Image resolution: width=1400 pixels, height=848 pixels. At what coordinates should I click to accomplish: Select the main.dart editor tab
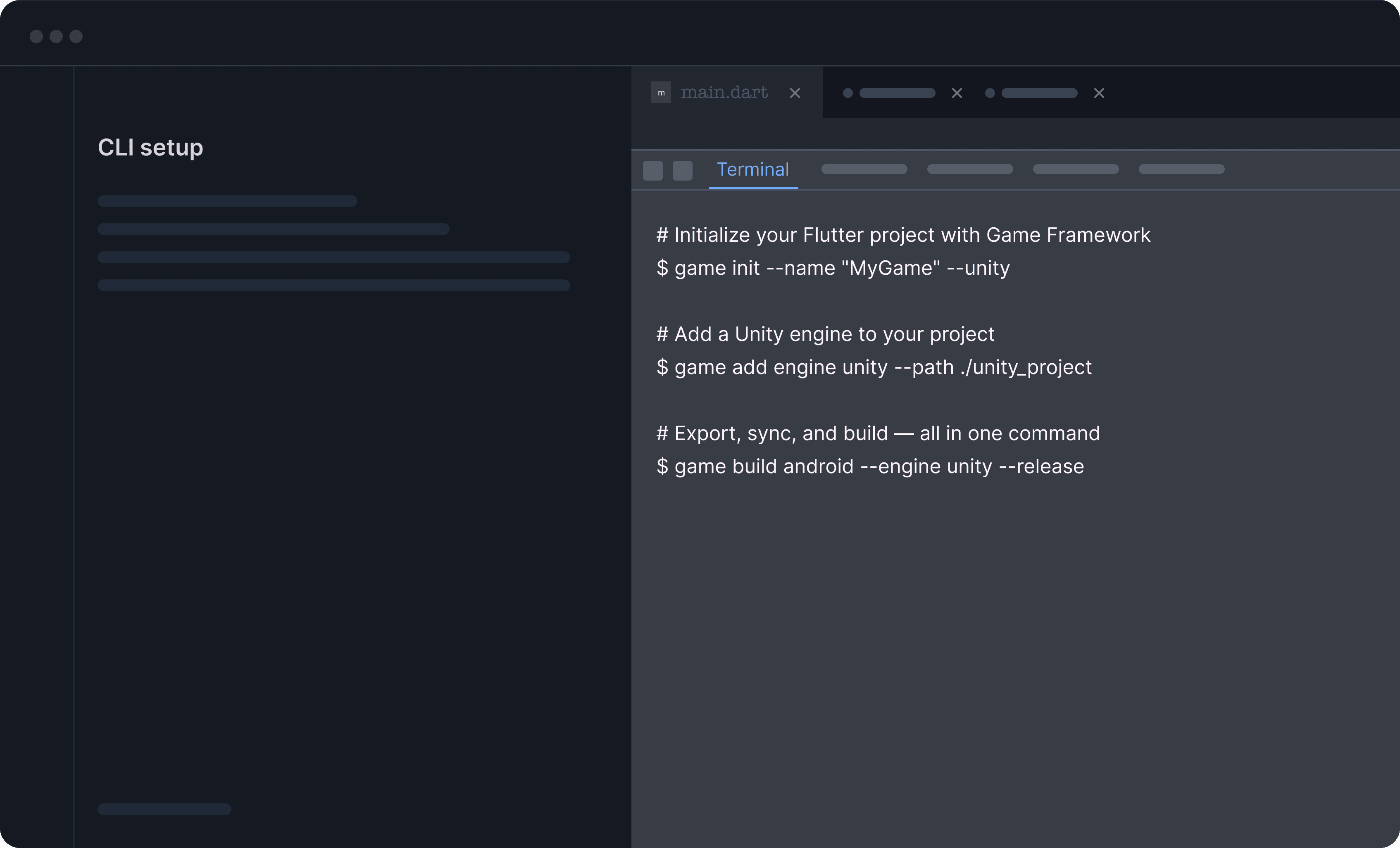(727, 92)
